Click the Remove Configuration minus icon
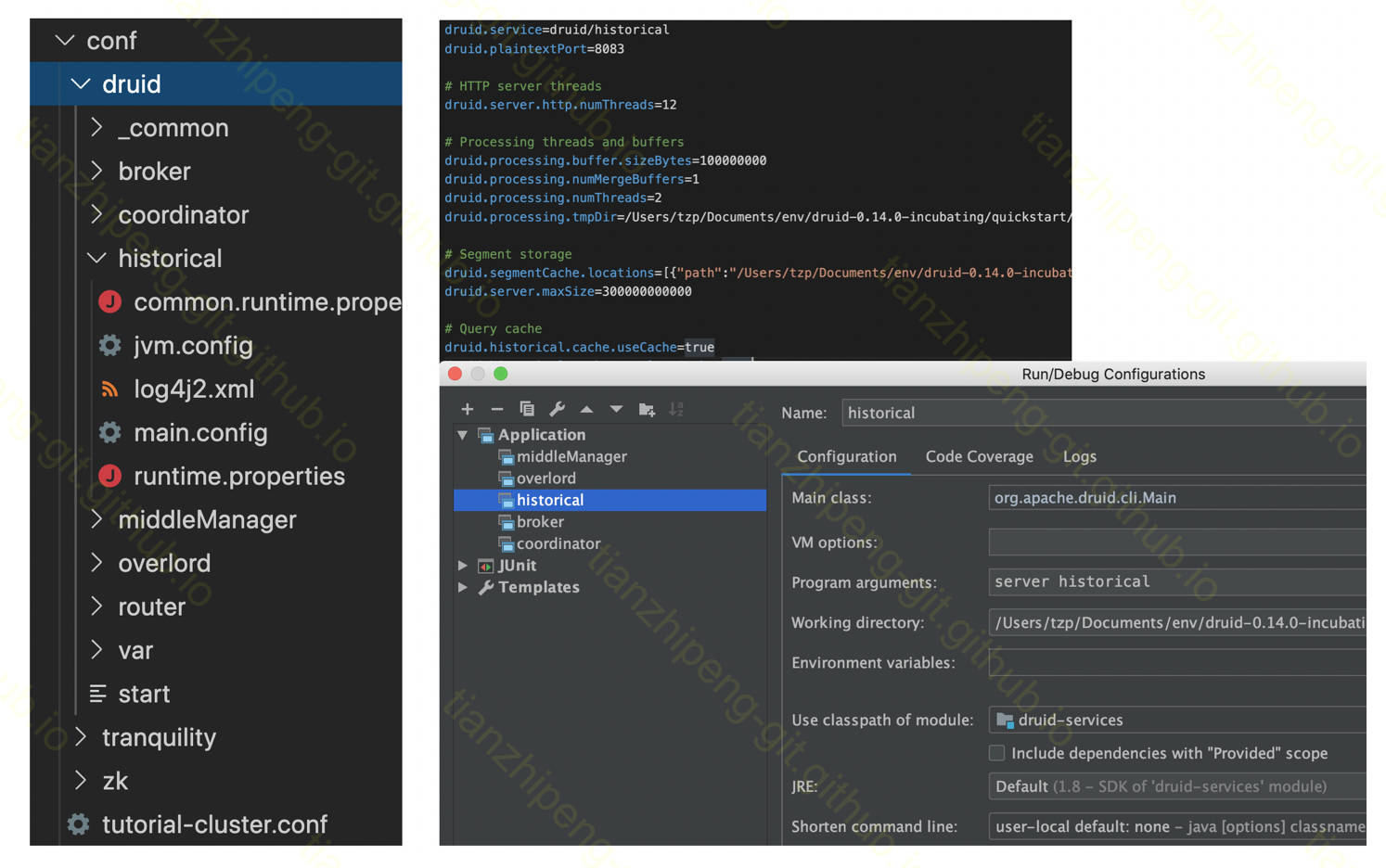This screenshot has height=868, width=1386. point(497,409)
